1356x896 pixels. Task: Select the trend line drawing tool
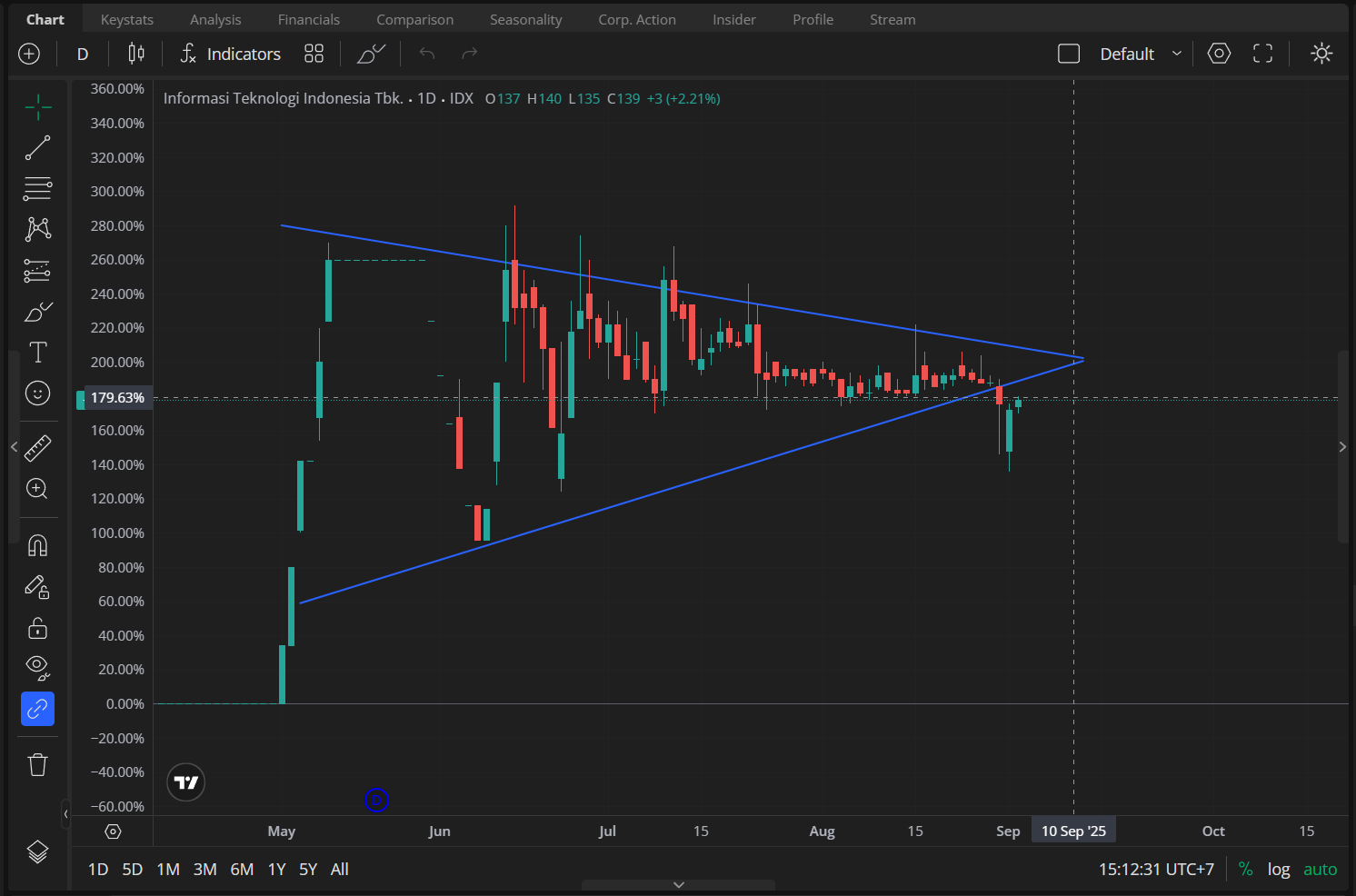[37, 148]
